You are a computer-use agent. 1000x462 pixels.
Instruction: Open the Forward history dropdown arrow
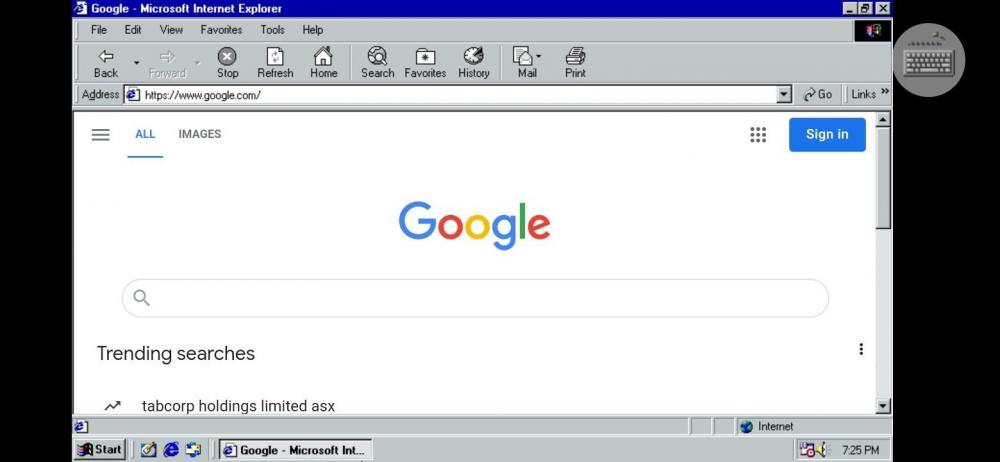coord(197,63)
